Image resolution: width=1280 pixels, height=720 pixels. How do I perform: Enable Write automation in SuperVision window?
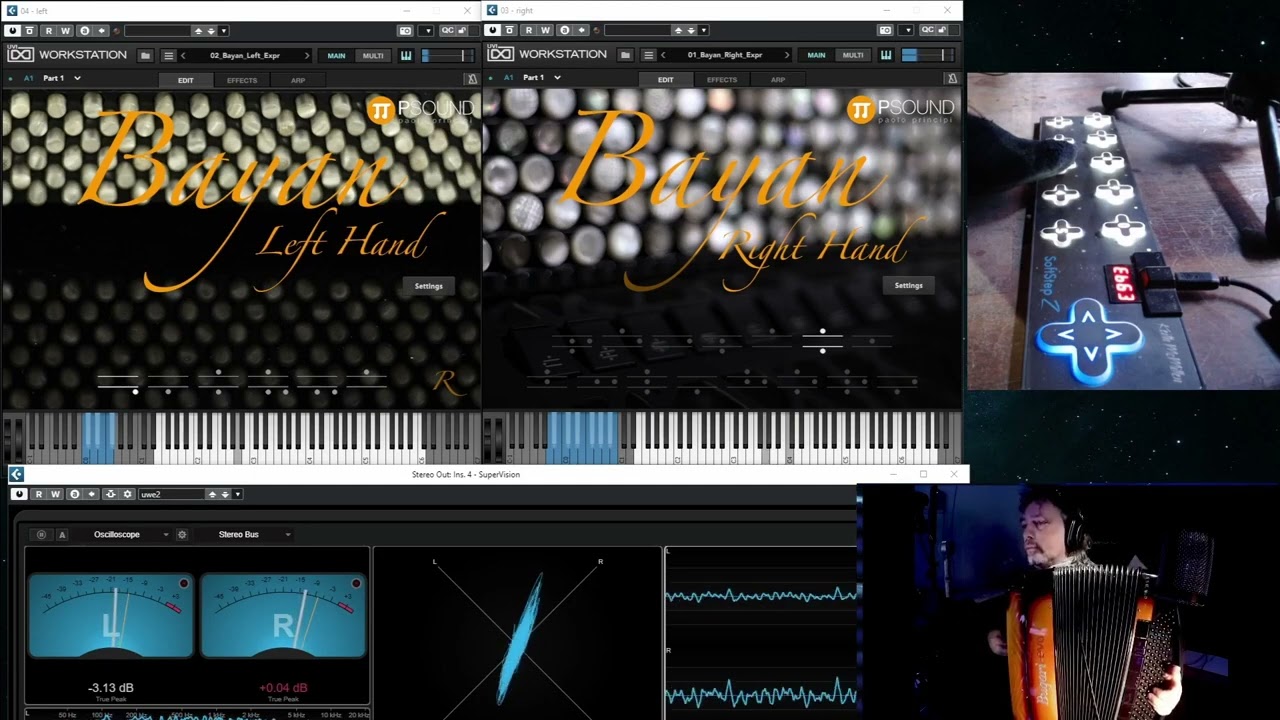coord(55,494)
